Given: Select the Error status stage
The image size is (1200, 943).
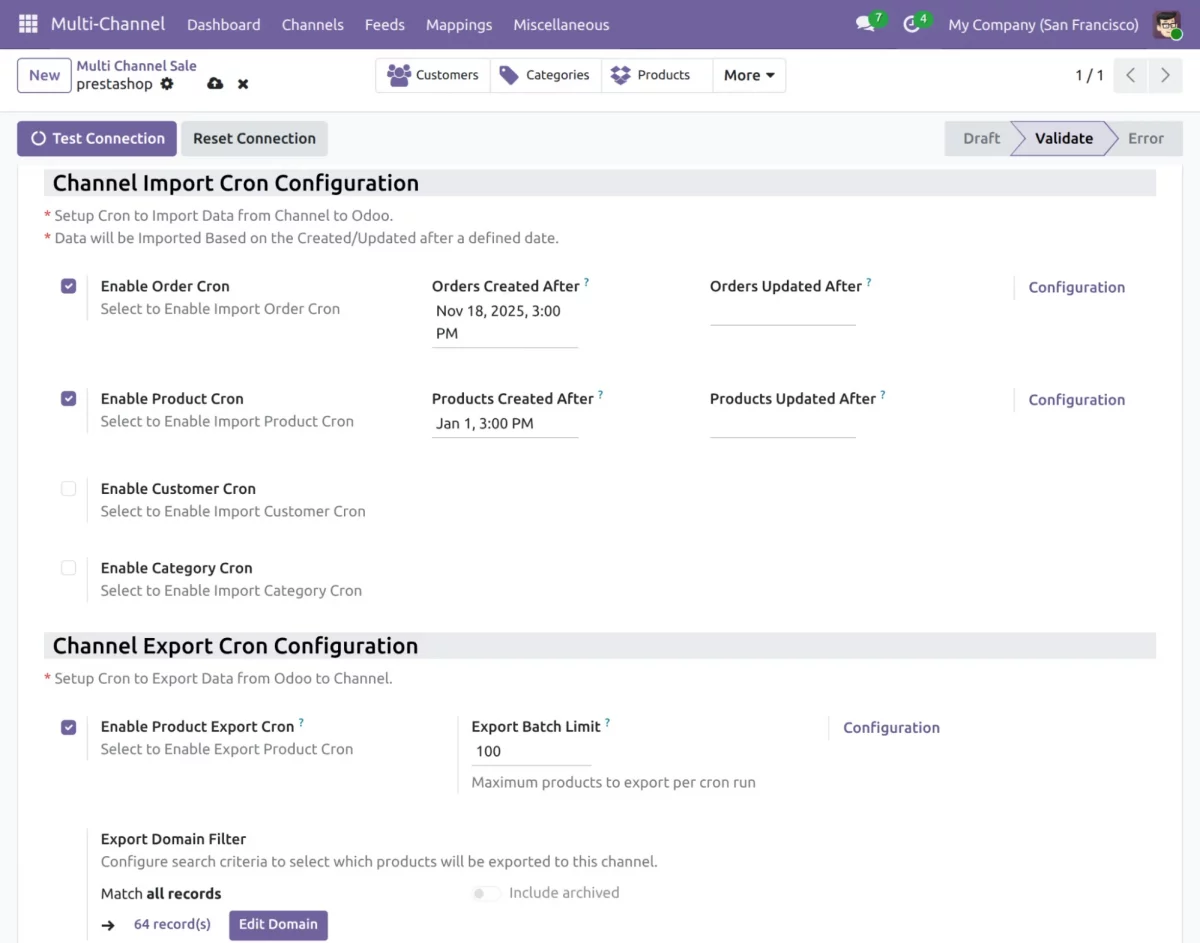Looking at the screenshot, I should click(x=1147, y=139).
